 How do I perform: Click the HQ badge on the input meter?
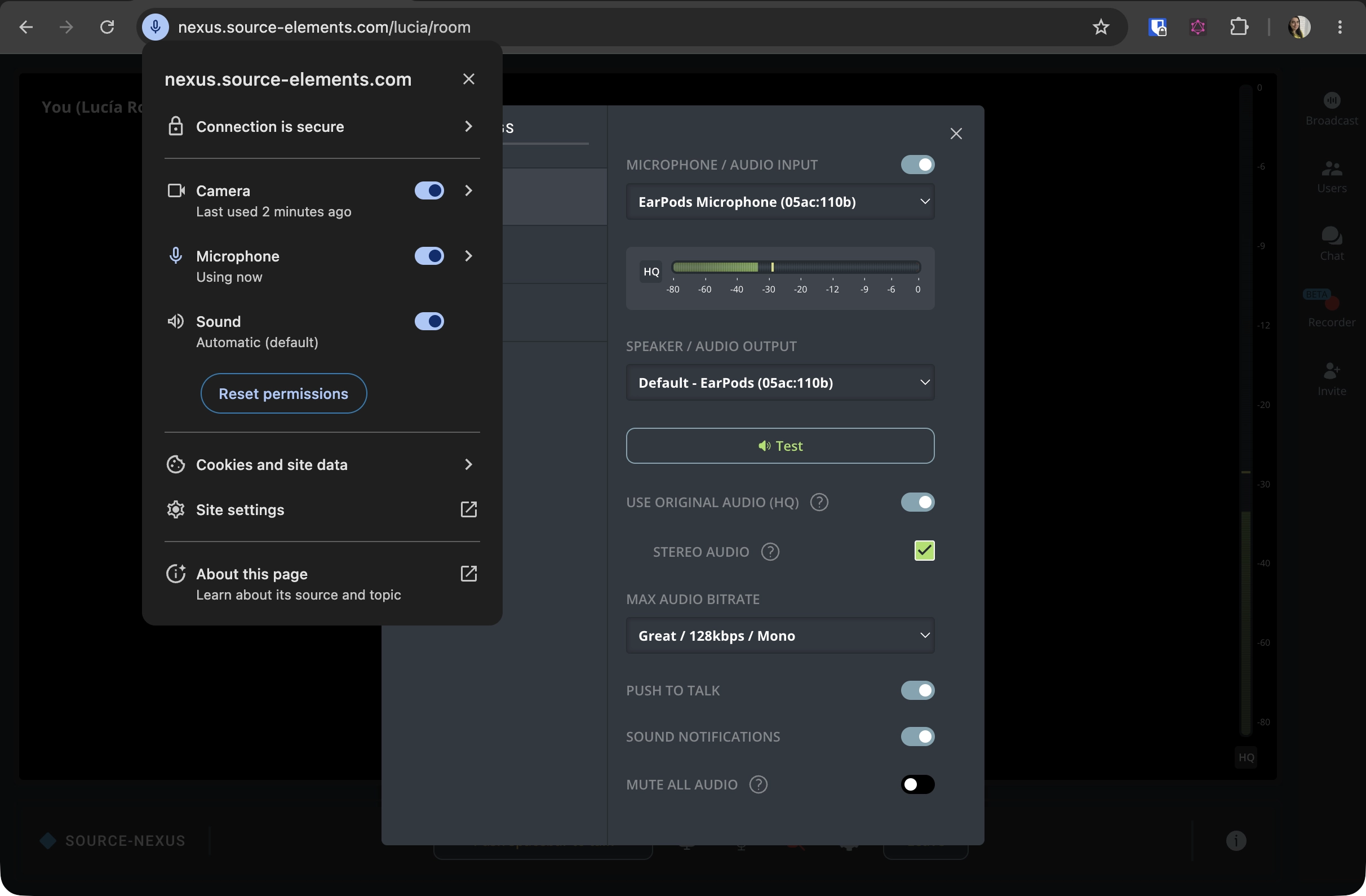pyautogui.click(x=651, y=272)
